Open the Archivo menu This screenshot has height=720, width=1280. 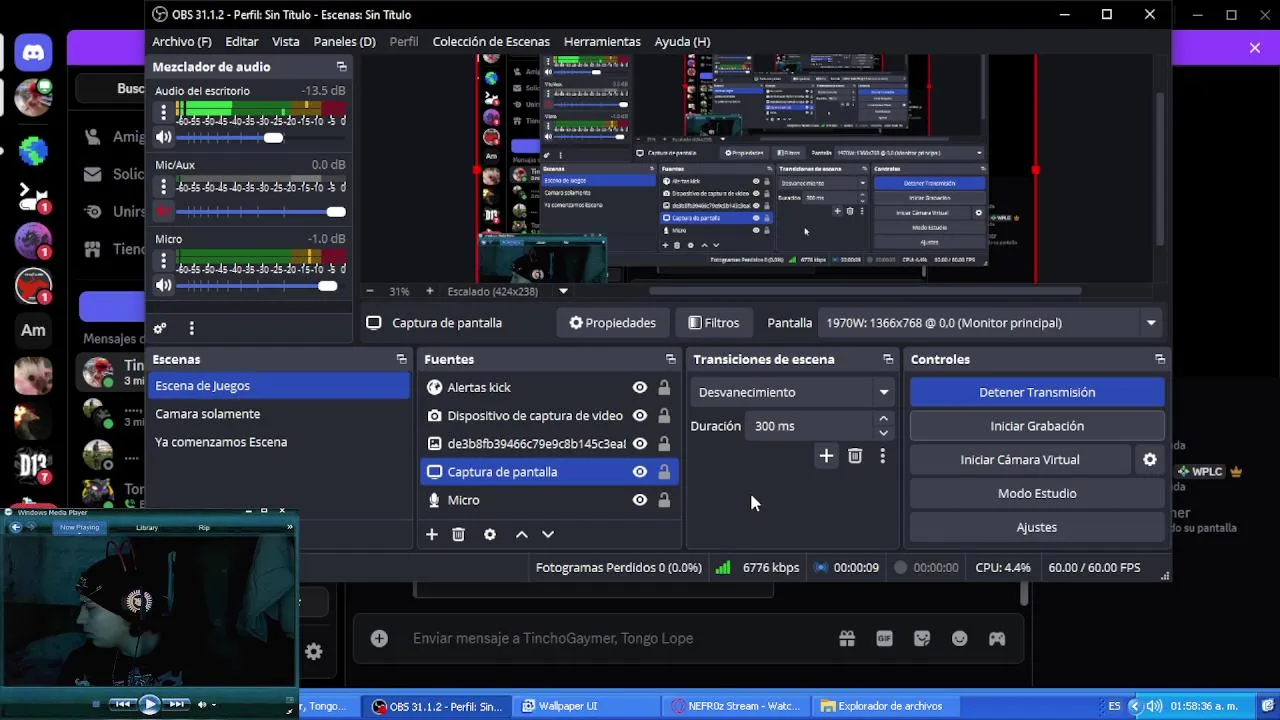182,42
